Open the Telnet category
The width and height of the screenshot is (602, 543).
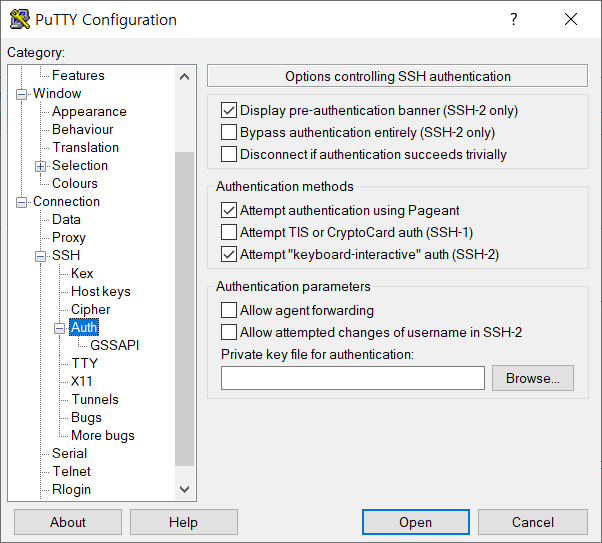pos(71,472)
